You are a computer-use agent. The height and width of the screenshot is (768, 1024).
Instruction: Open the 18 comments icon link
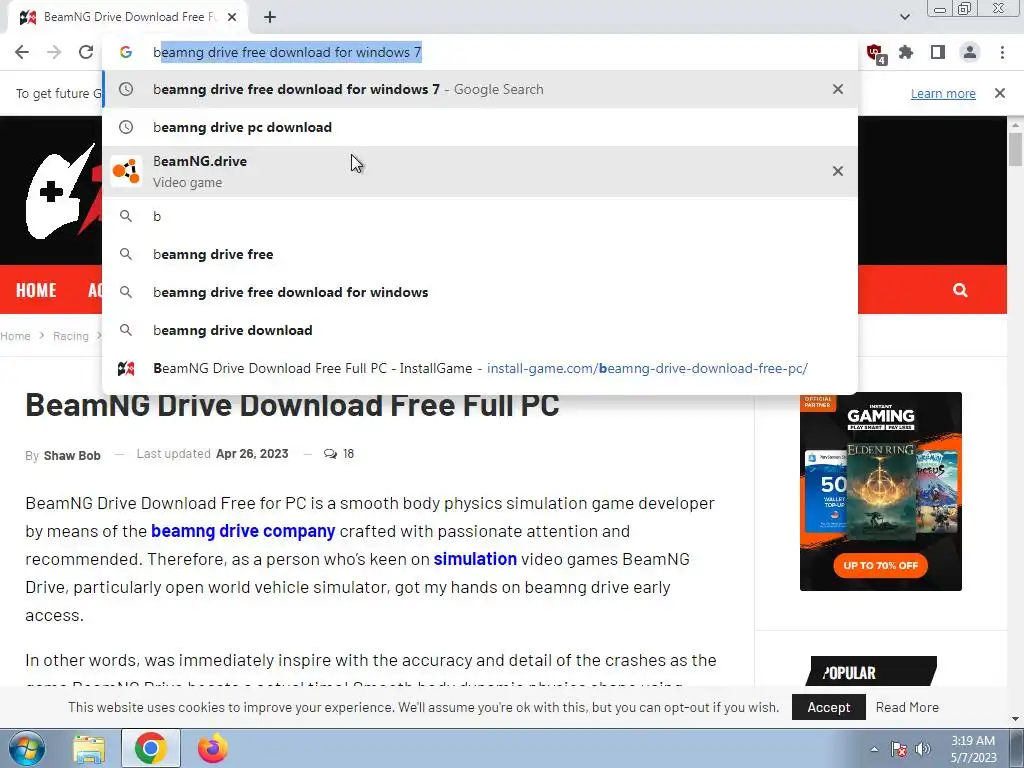tap(338, 453)
